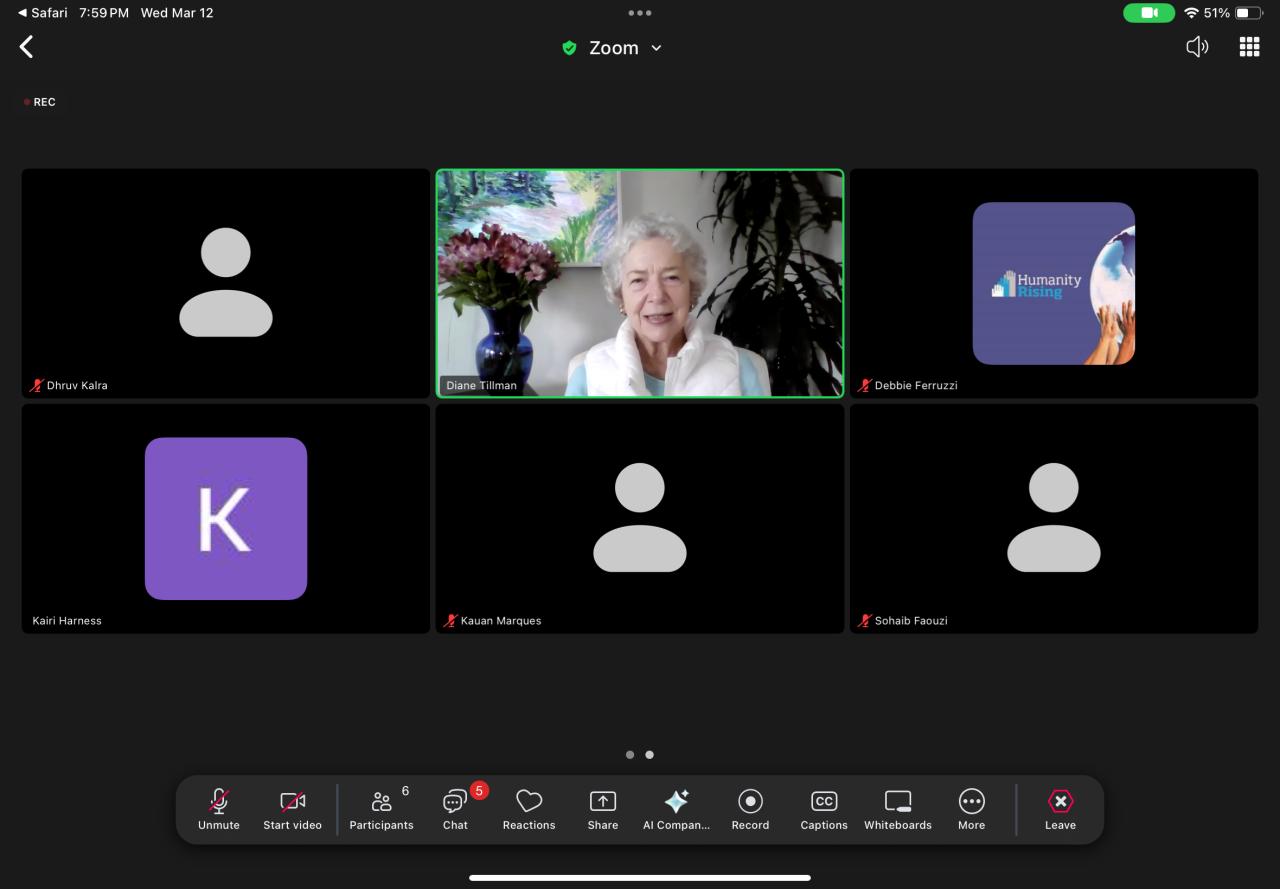
Task: Start recording with the Record button
Action: (x=750, y=808)
